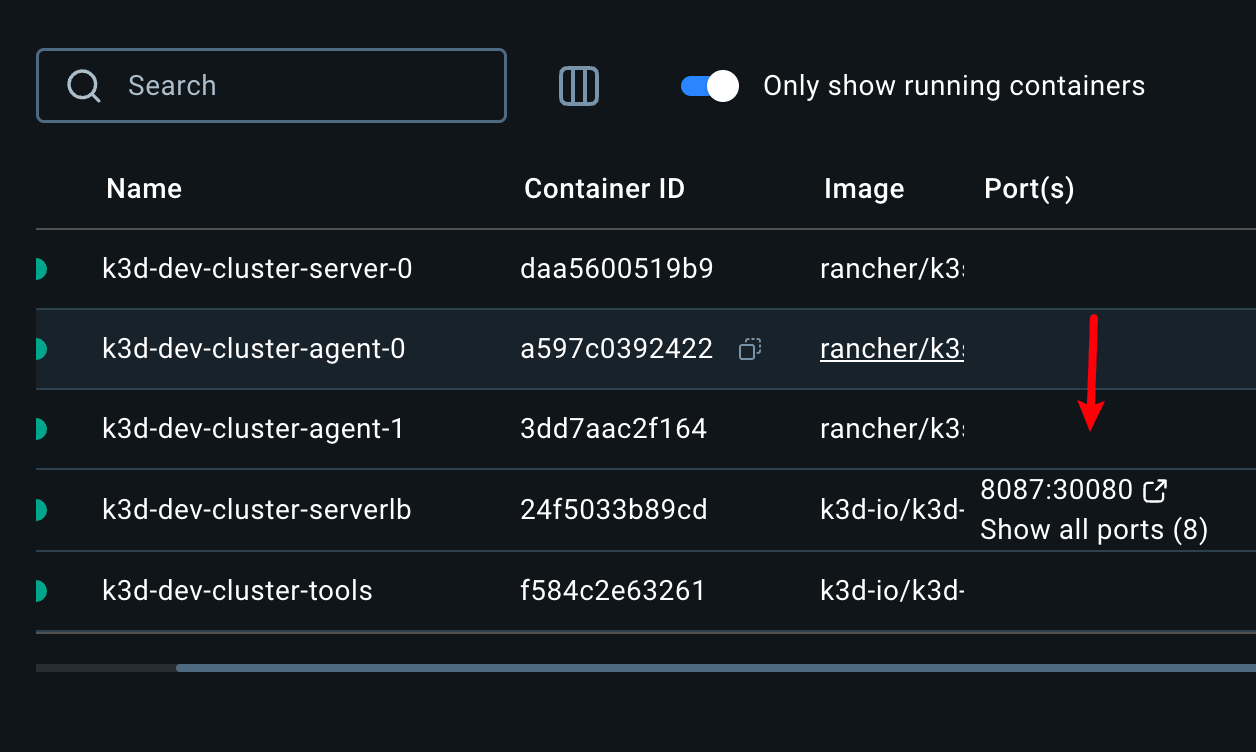Expand Show all ports (8)
1256x752 pixels.
click(x=1094, y=530)
